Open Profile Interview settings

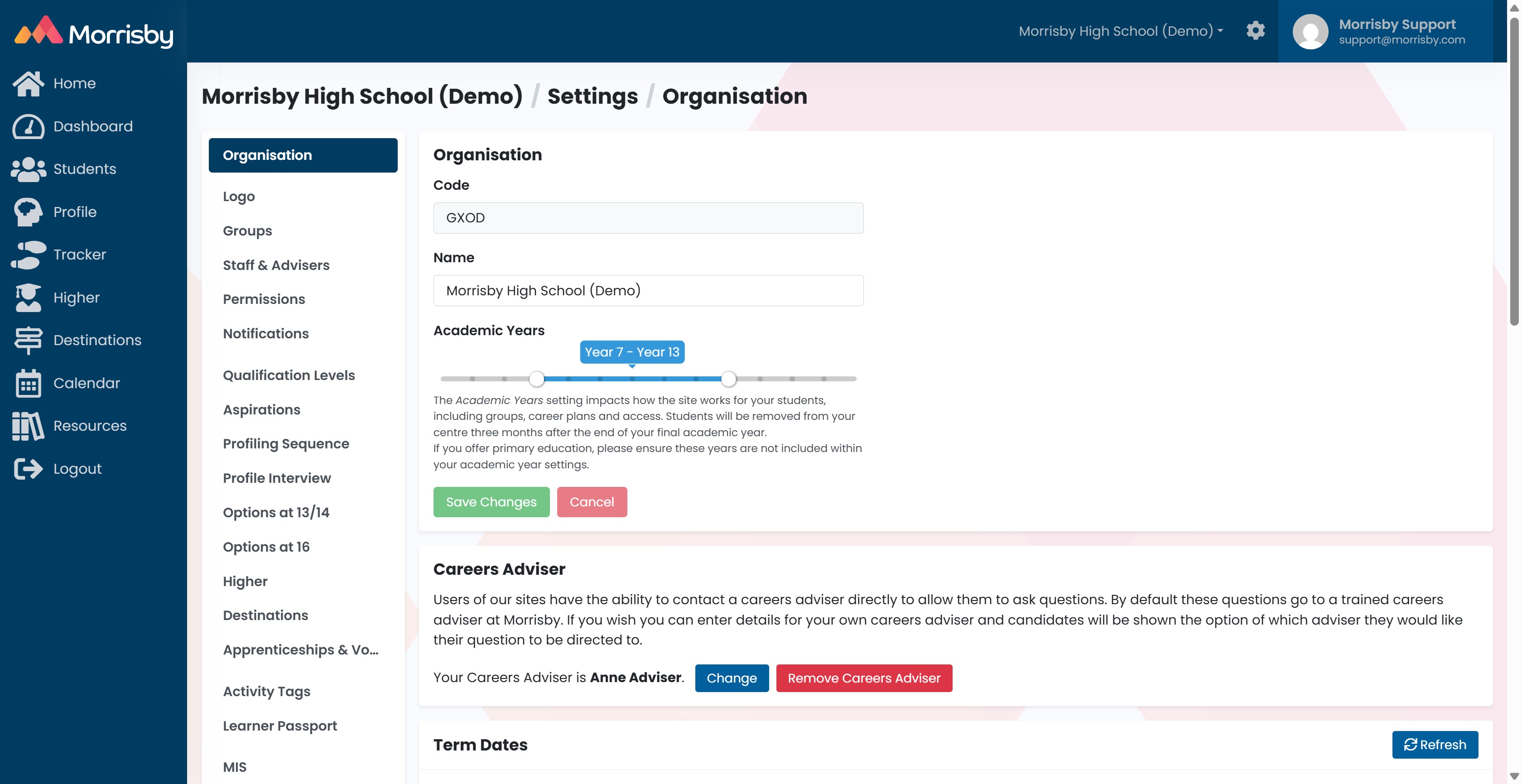pyautogui.click(x=276, y=478)
